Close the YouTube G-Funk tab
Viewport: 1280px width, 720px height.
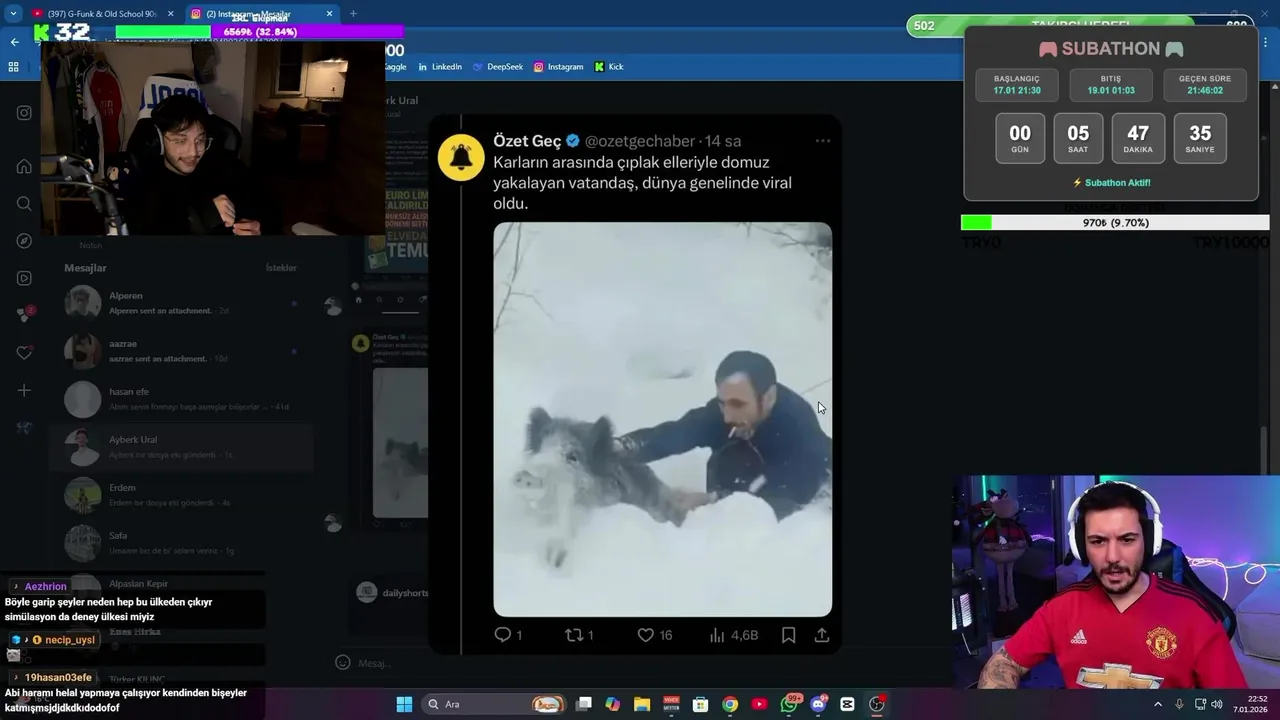(x=170, y=13)
